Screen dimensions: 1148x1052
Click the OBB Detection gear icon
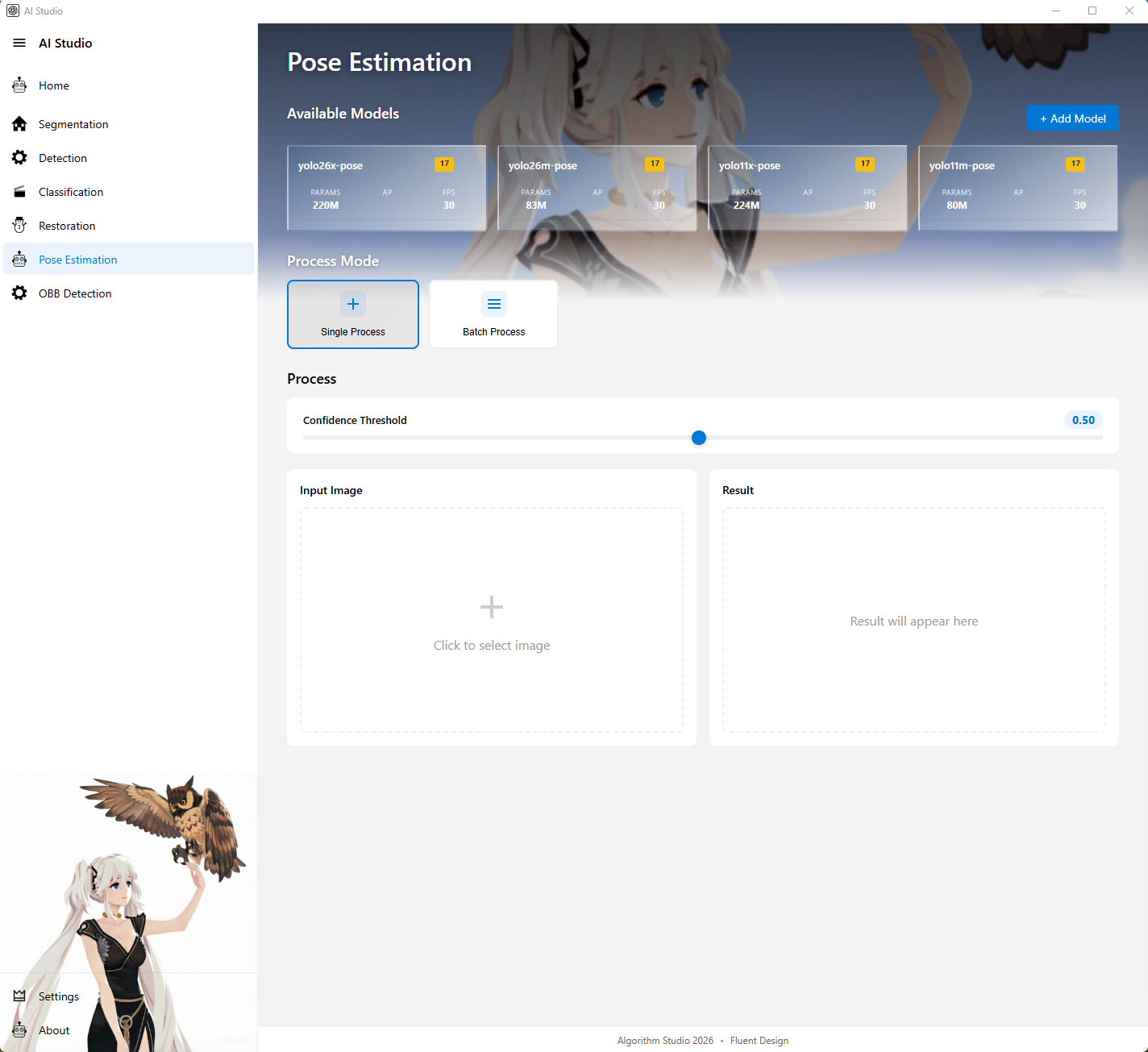pos(19,293)
